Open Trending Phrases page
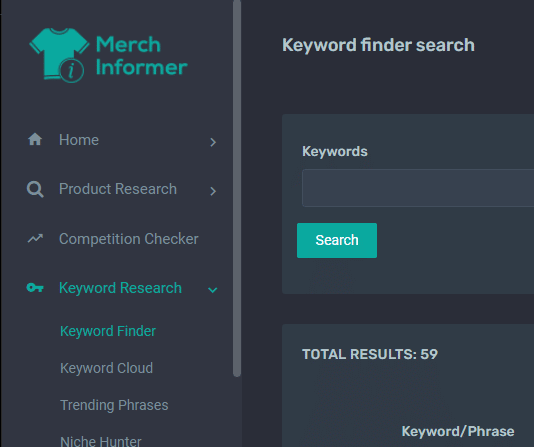This screenshot has width=534, height=447. coord(114,405)
